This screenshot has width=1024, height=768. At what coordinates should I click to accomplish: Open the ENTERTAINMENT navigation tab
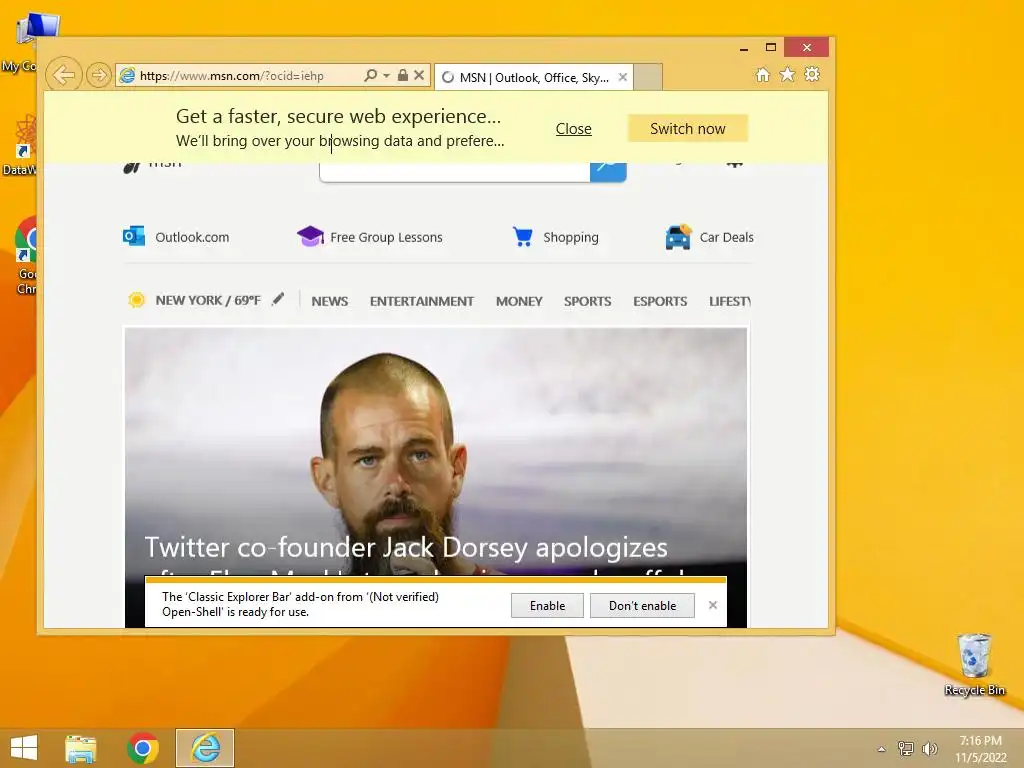(422, 301)
